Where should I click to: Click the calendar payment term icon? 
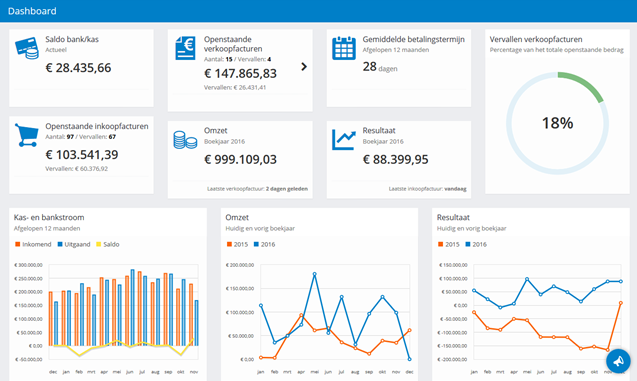point(344,48)
